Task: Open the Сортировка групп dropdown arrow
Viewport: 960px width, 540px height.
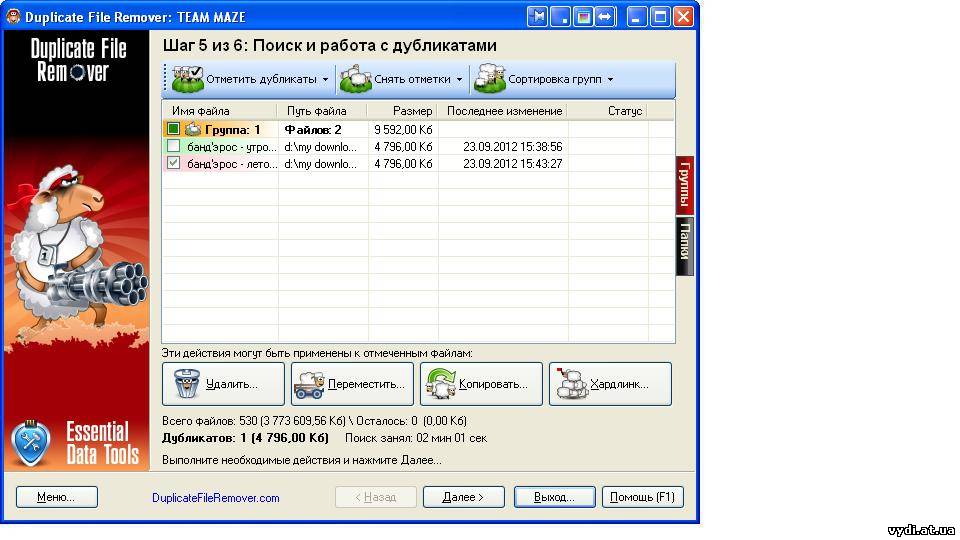Action: 610,80
